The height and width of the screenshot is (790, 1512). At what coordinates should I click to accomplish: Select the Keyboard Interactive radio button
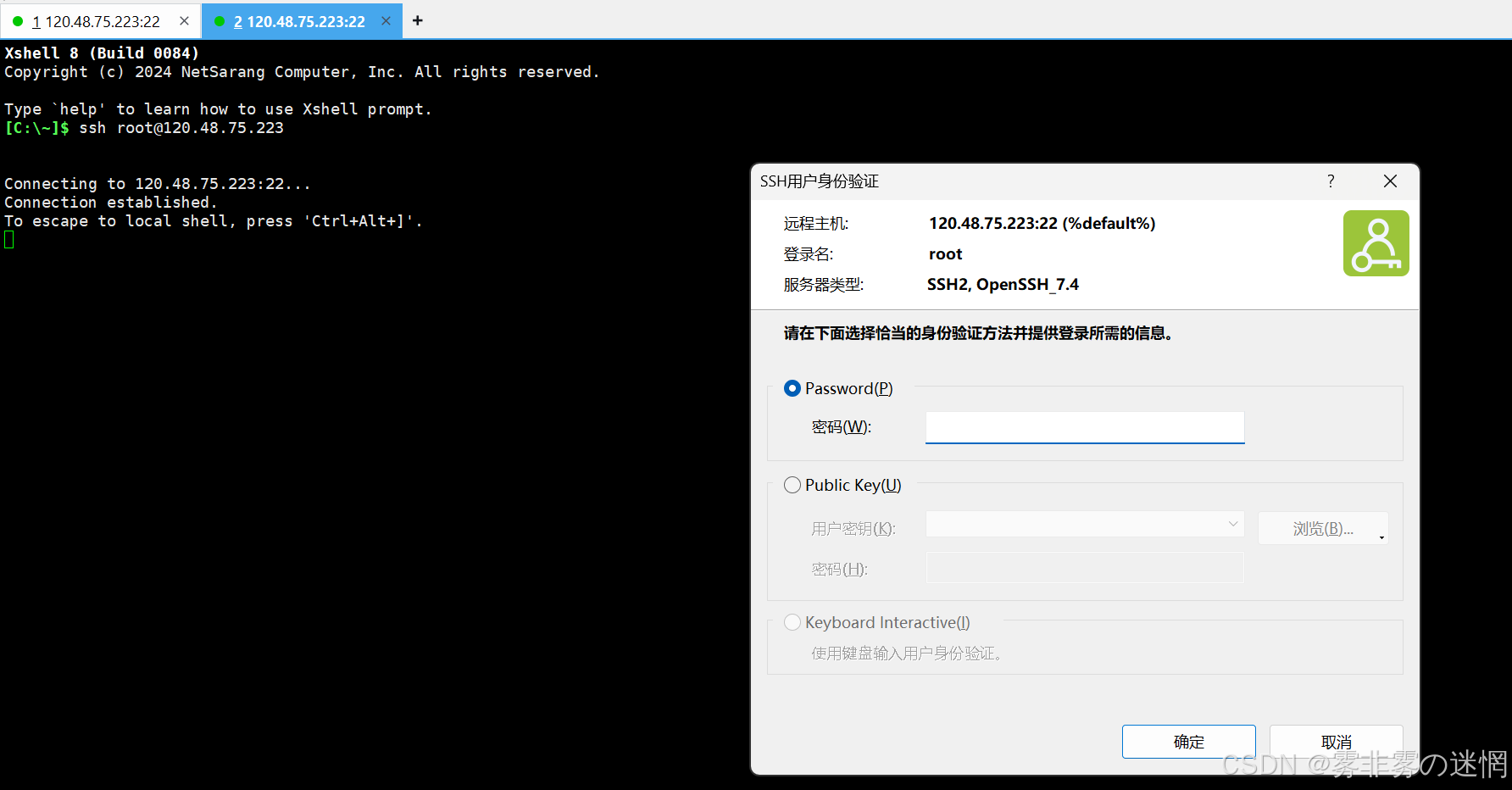pos(792,622)
